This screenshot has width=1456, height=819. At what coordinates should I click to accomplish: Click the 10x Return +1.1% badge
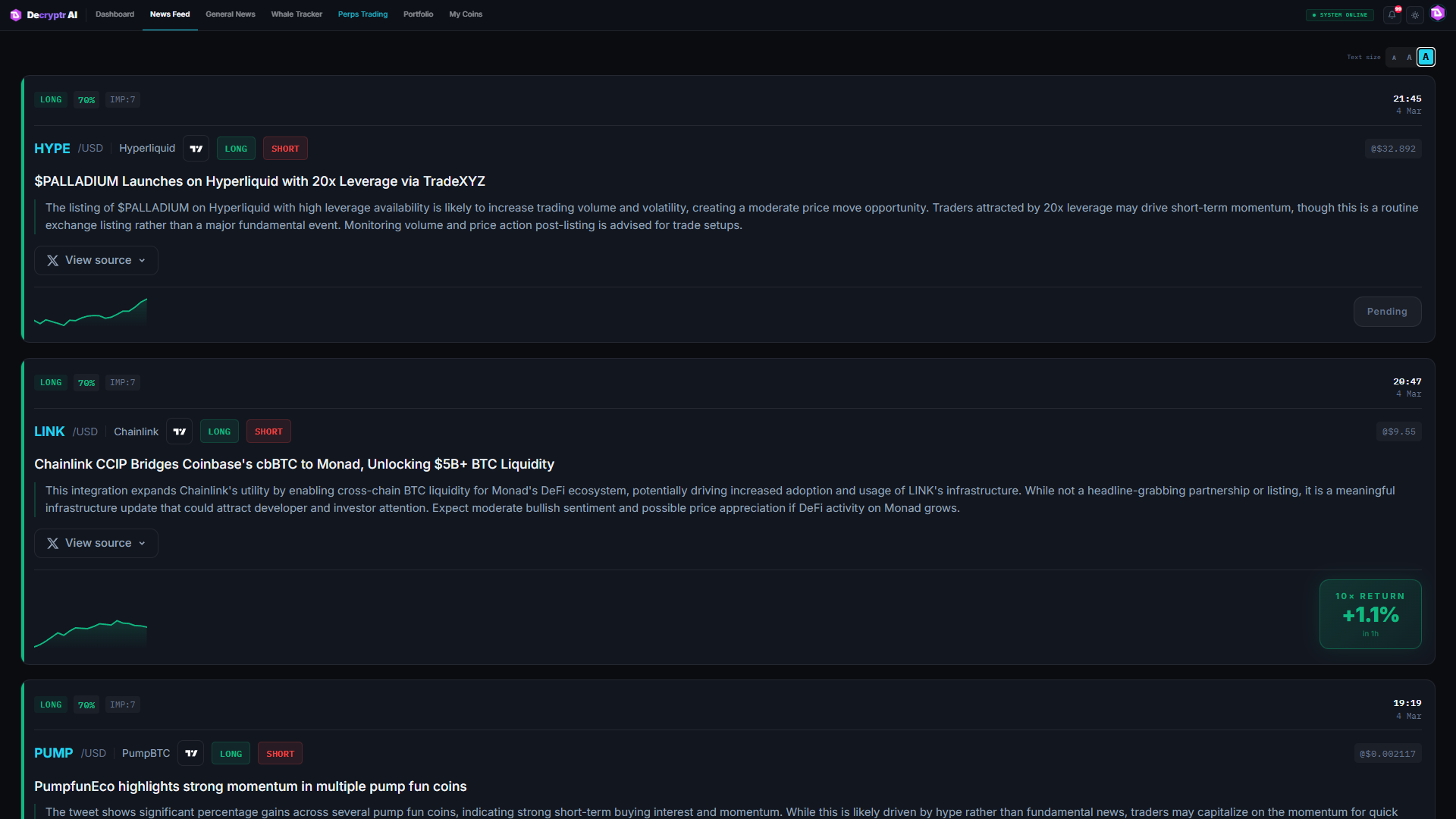click(1370, 613)
